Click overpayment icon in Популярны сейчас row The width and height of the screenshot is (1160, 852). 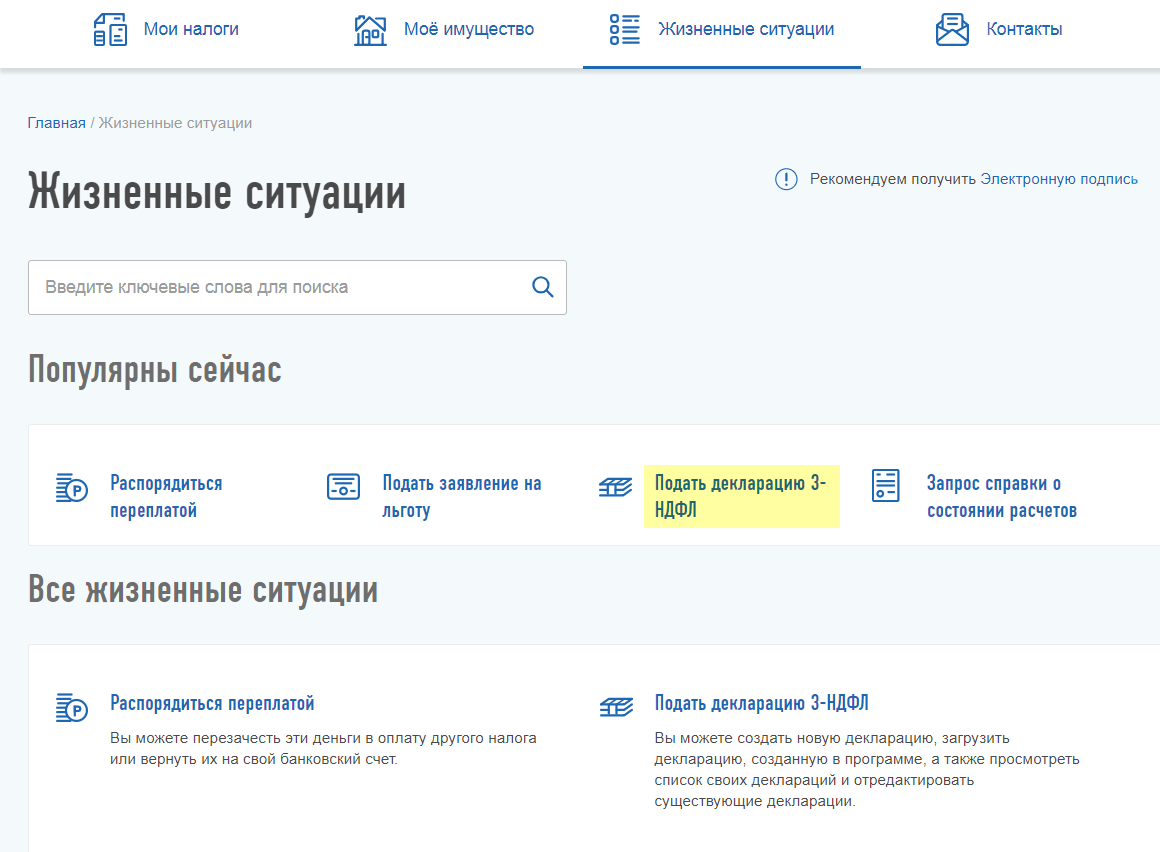[72, 488]
